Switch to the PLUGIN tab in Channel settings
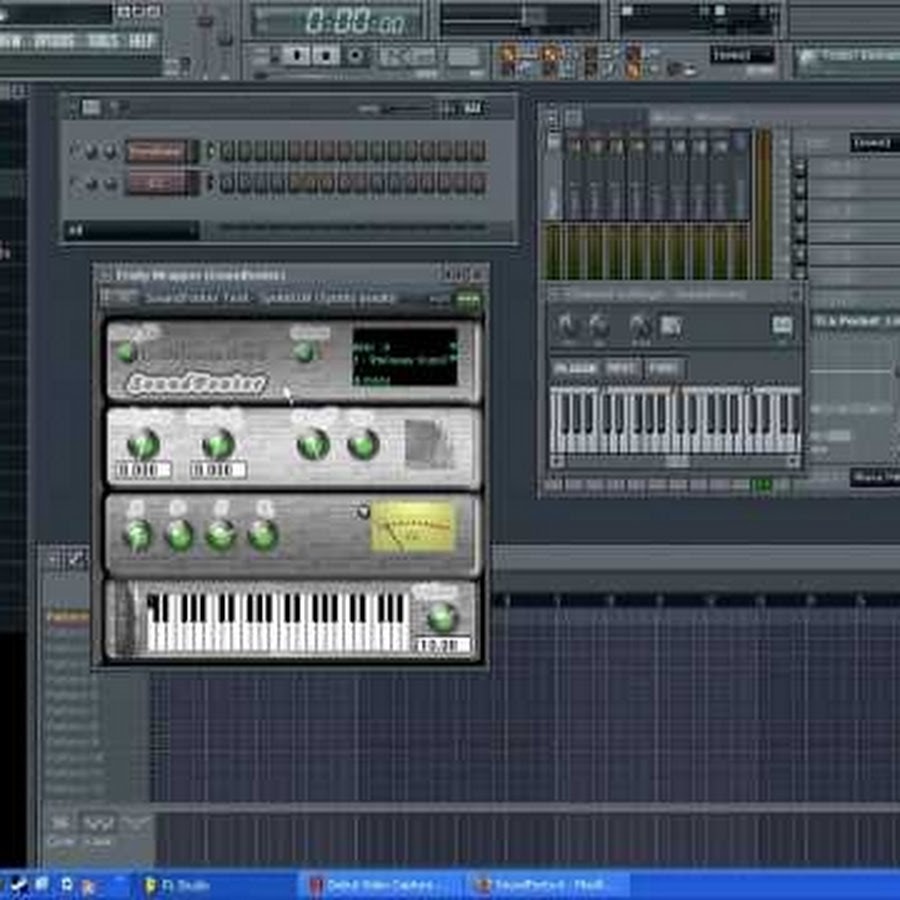Image resolution: width=900 pixels, height=900 pixels. pyautogui.click(x=575, y=368)
